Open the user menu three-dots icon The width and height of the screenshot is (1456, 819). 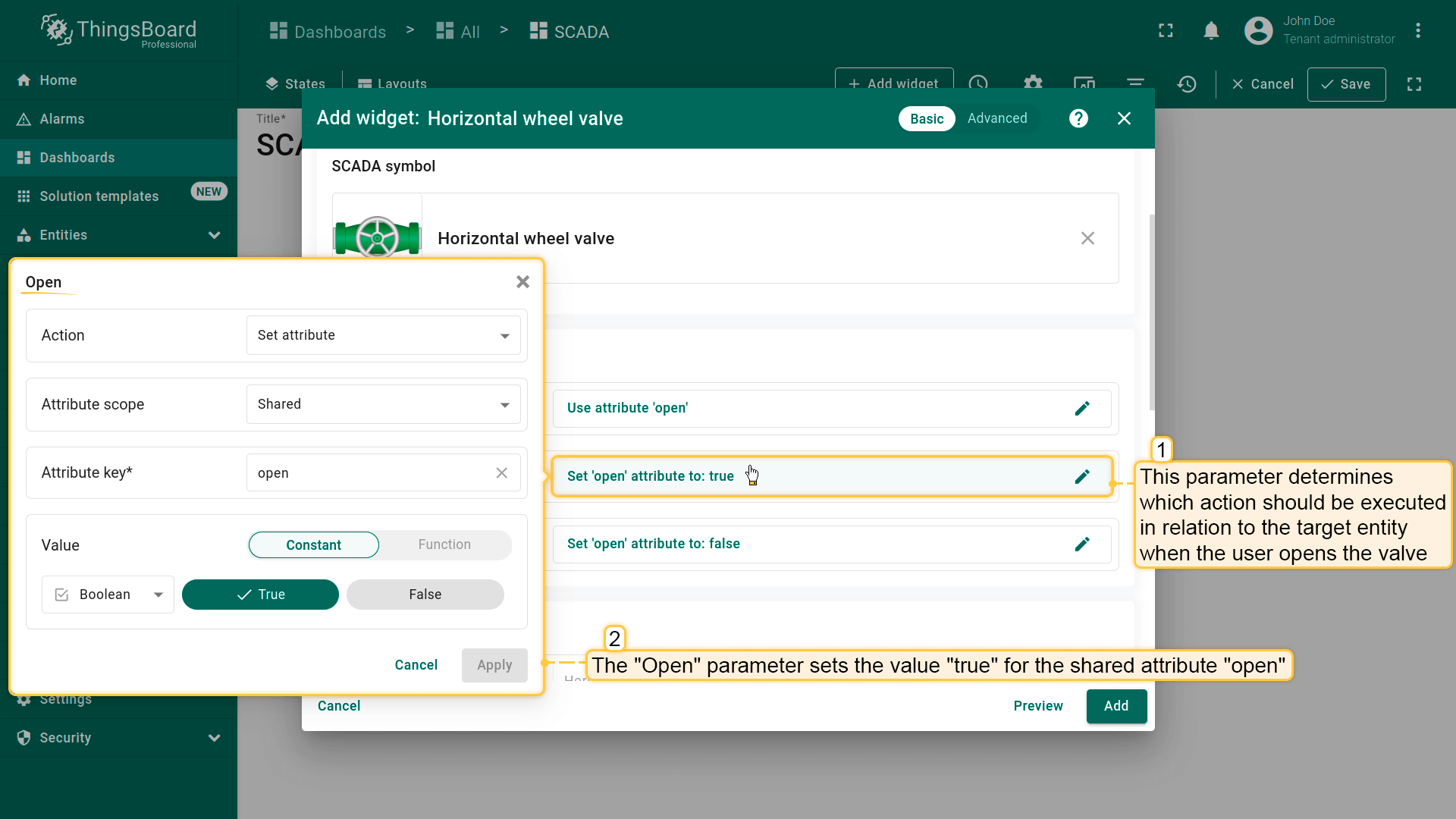click(1418, 31)
